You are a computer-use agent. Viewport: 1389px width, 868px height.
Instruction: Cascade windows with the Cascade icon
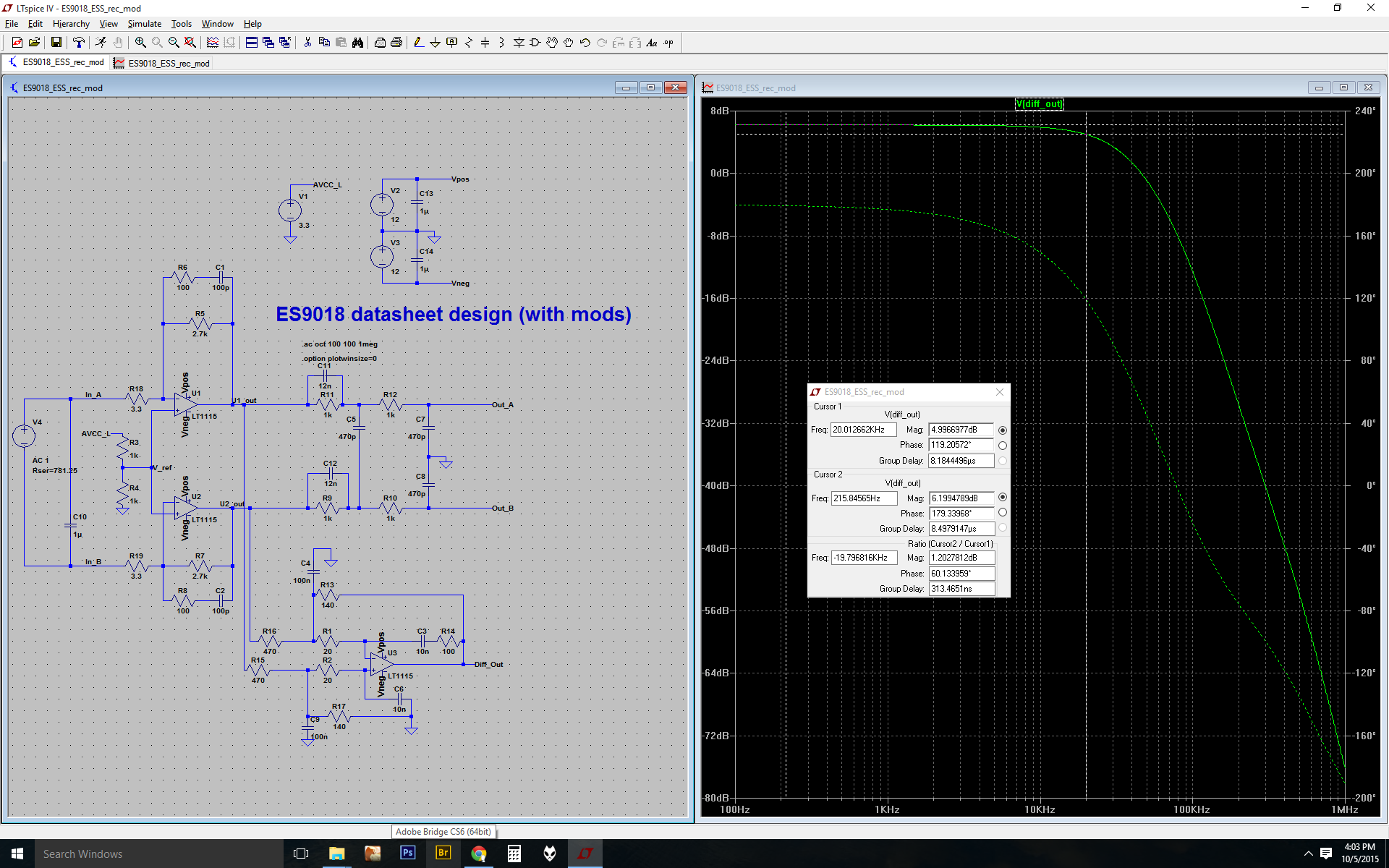point(268,43)
